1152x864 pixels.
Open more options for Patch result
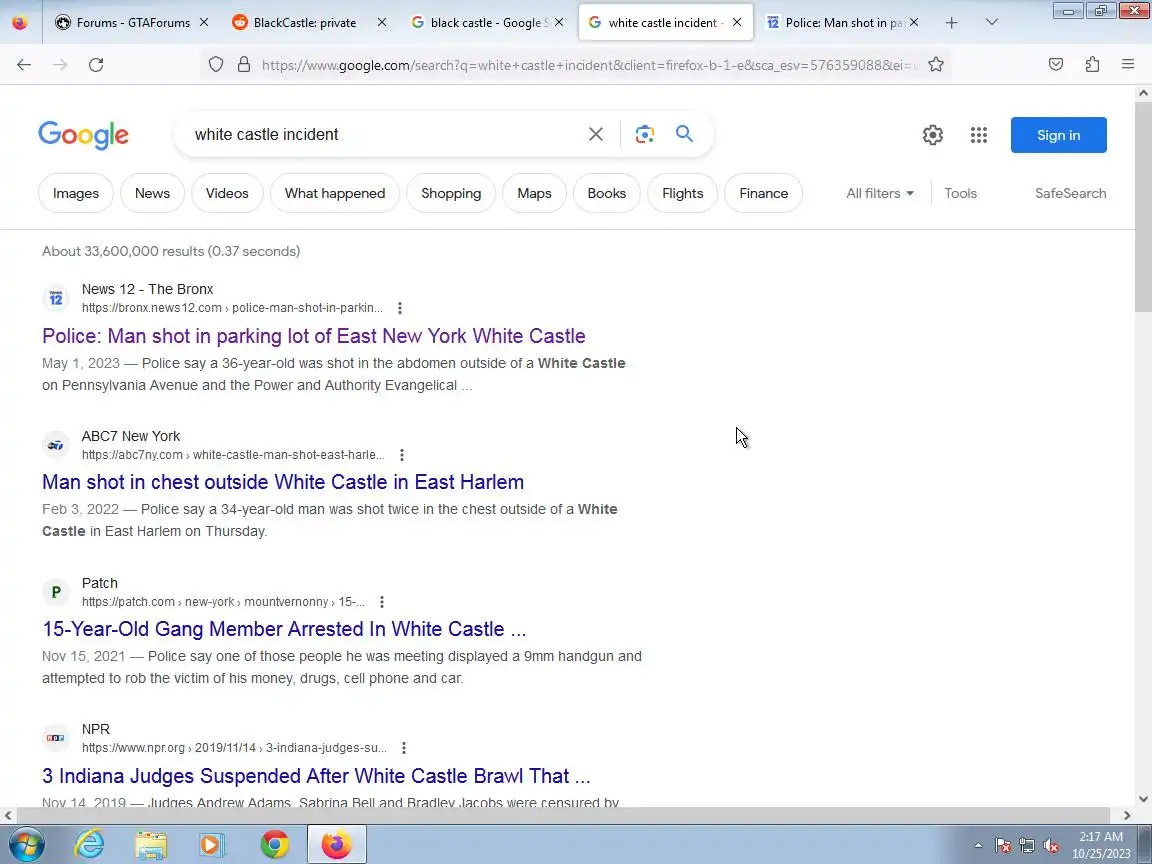coord(382,602)
